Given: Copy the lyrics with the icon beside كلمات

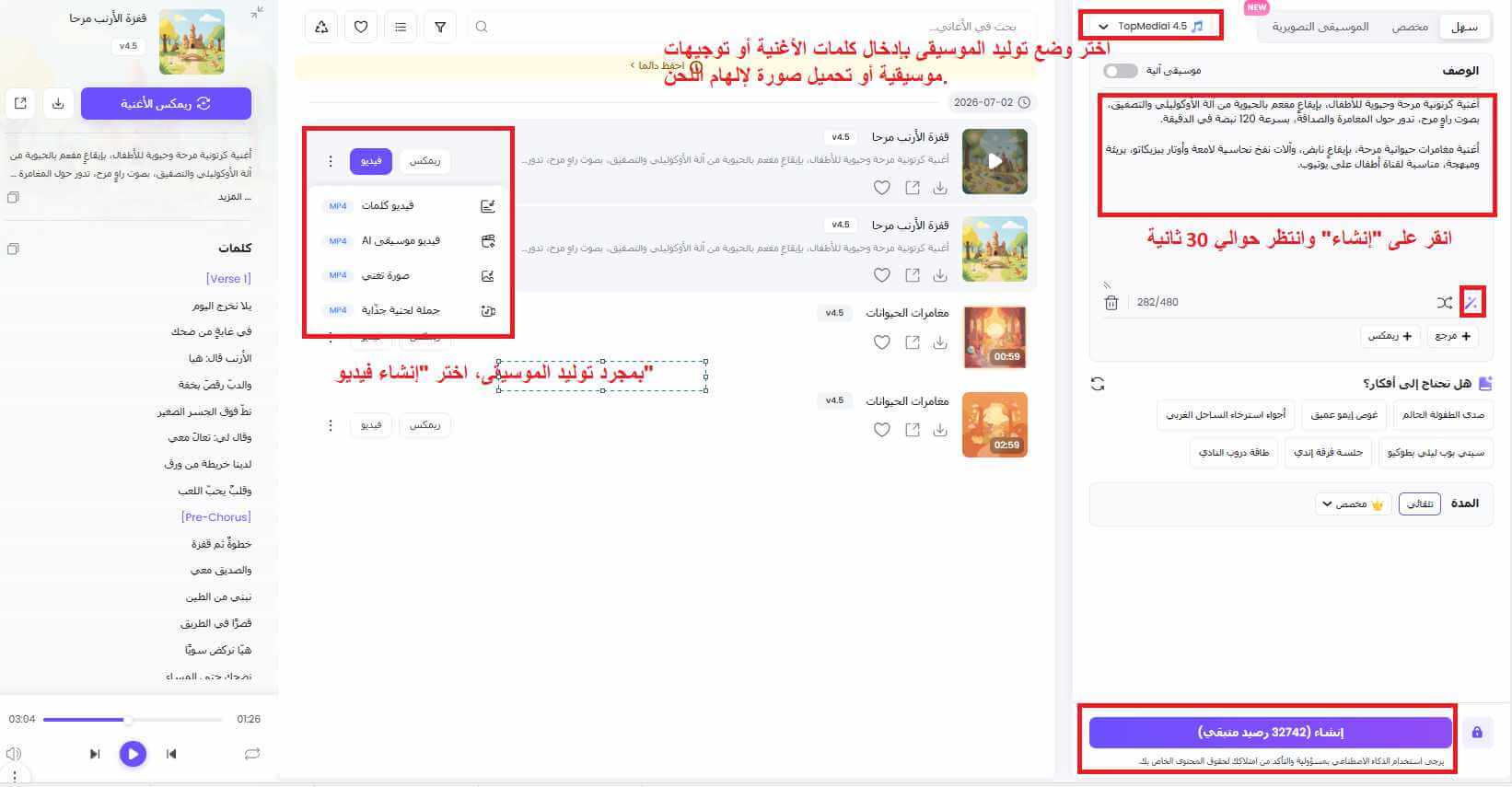Looking at the screenshot, I should click(x=13, y=249).
